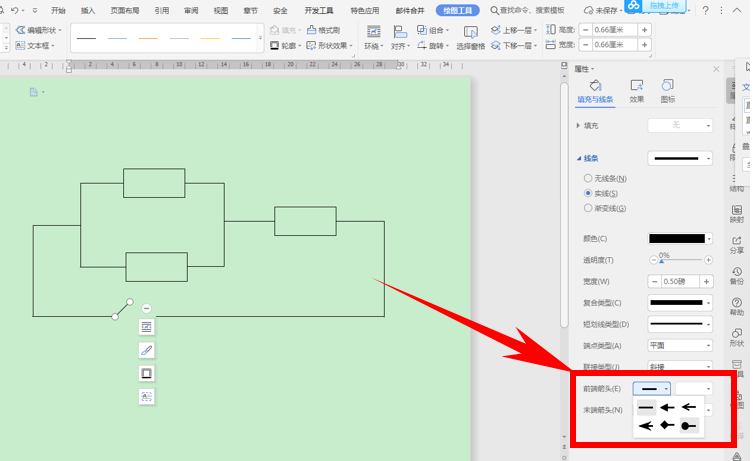Select the open arrow head style
This screenshot has height=461, width=753.
tap(689, 408)
